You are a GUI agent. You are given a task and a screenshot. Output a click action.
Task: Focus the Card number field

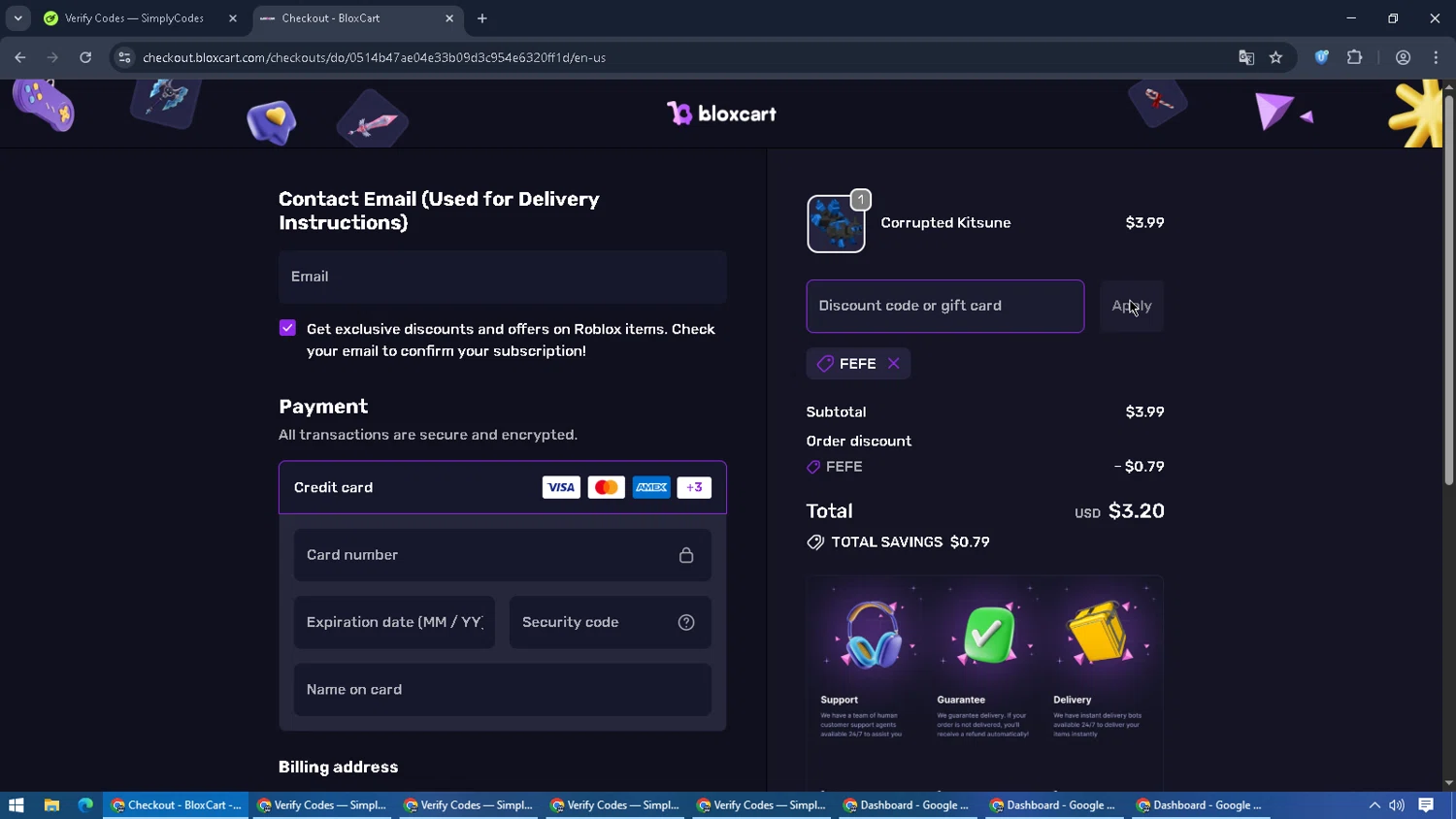pos(503,555)
